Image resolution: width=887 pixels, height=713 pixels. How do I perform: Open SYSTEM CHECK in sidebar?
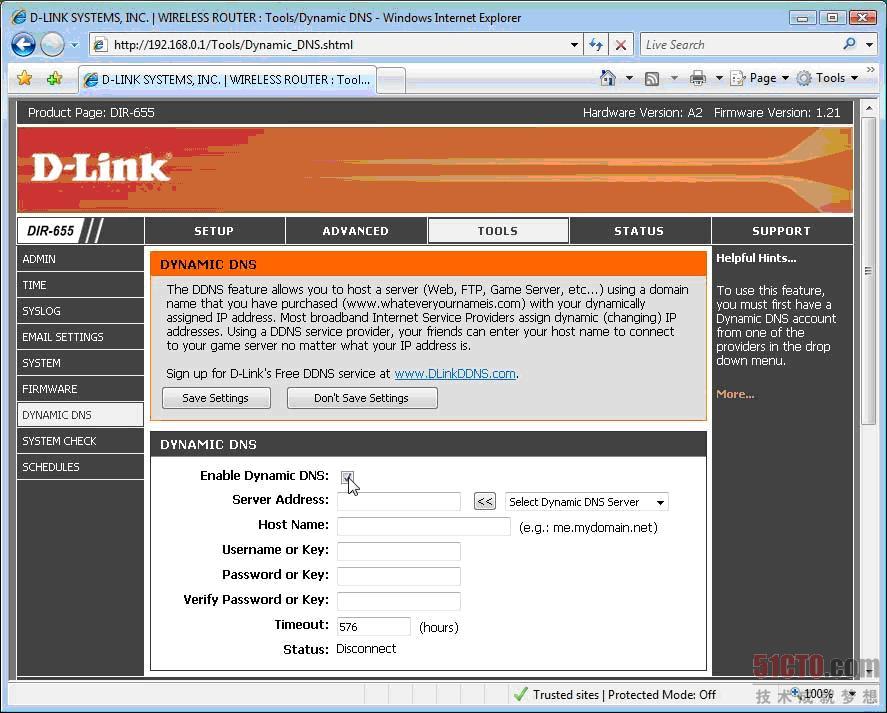[80, 441]
